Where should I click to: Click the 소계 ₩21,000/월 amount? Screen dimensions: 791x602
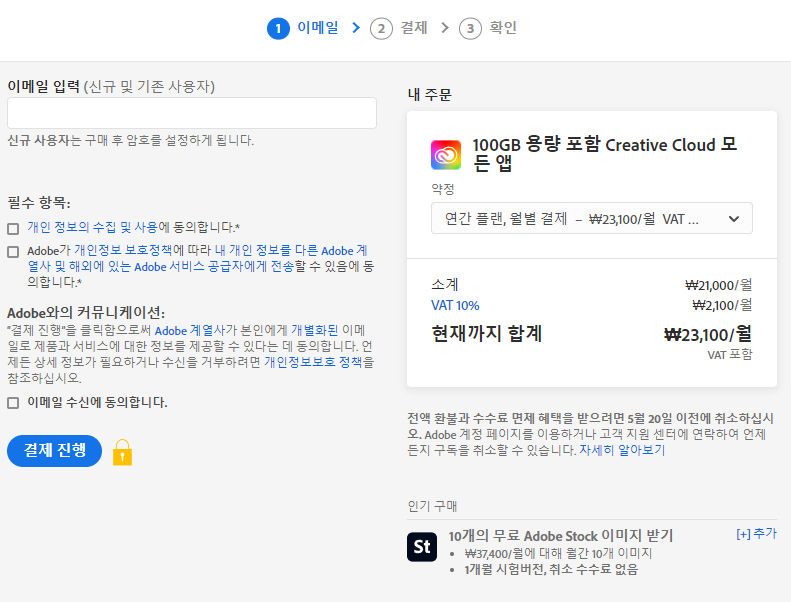click(x=718, y=285)
